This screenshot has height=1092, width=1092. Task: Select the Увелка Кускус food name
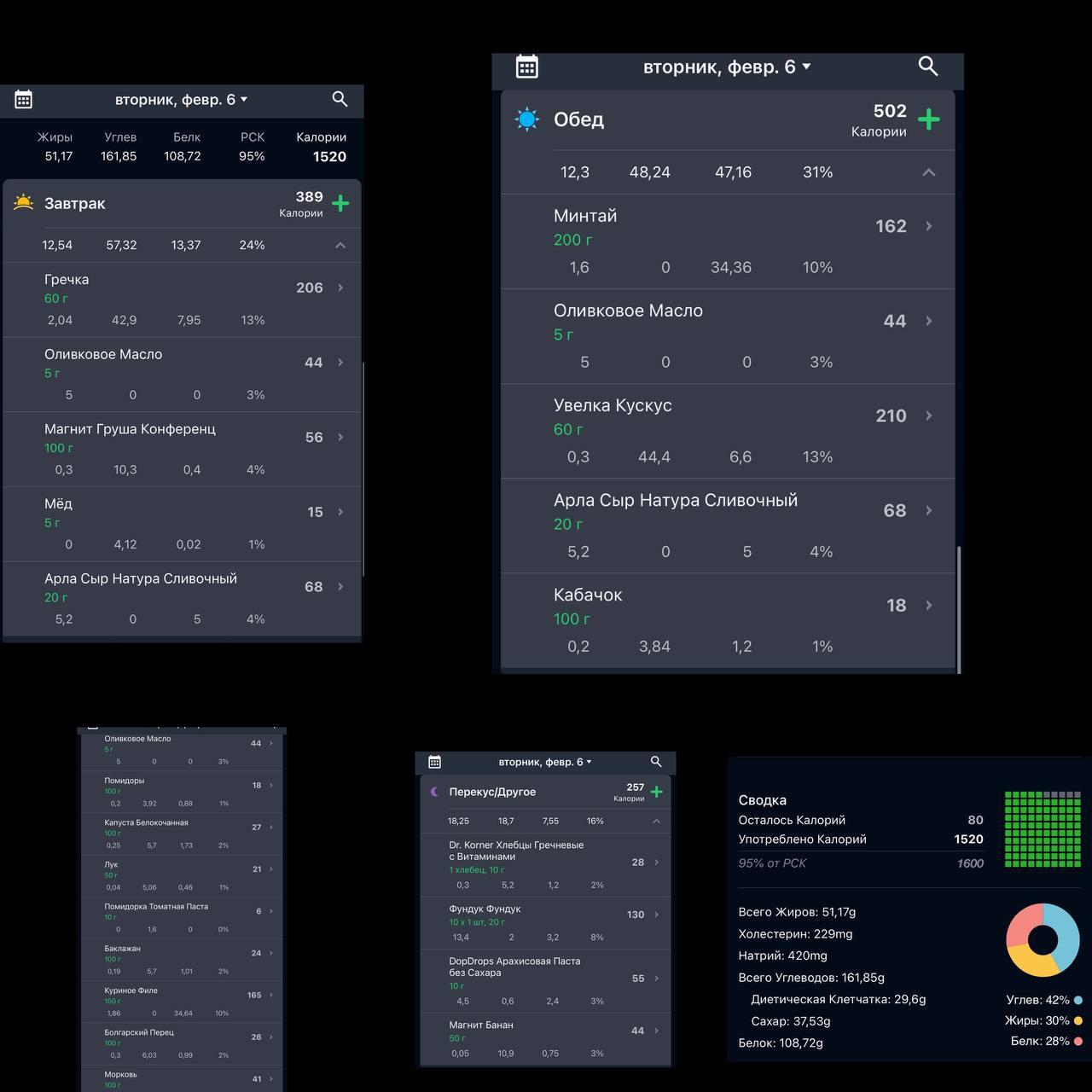pos(613,405)
